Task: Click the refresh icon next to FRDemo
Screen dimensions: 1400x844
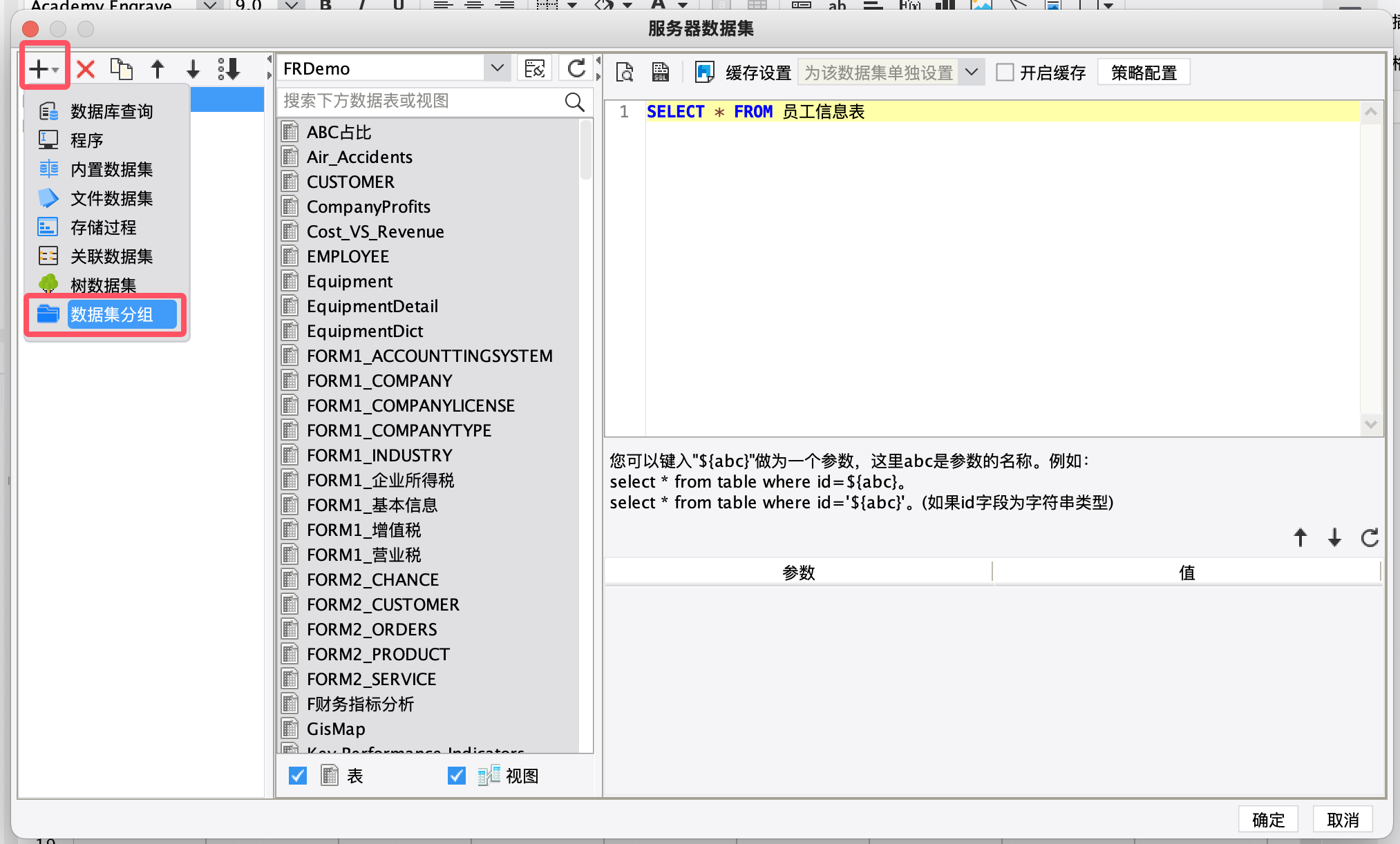Action: [576, 68]
